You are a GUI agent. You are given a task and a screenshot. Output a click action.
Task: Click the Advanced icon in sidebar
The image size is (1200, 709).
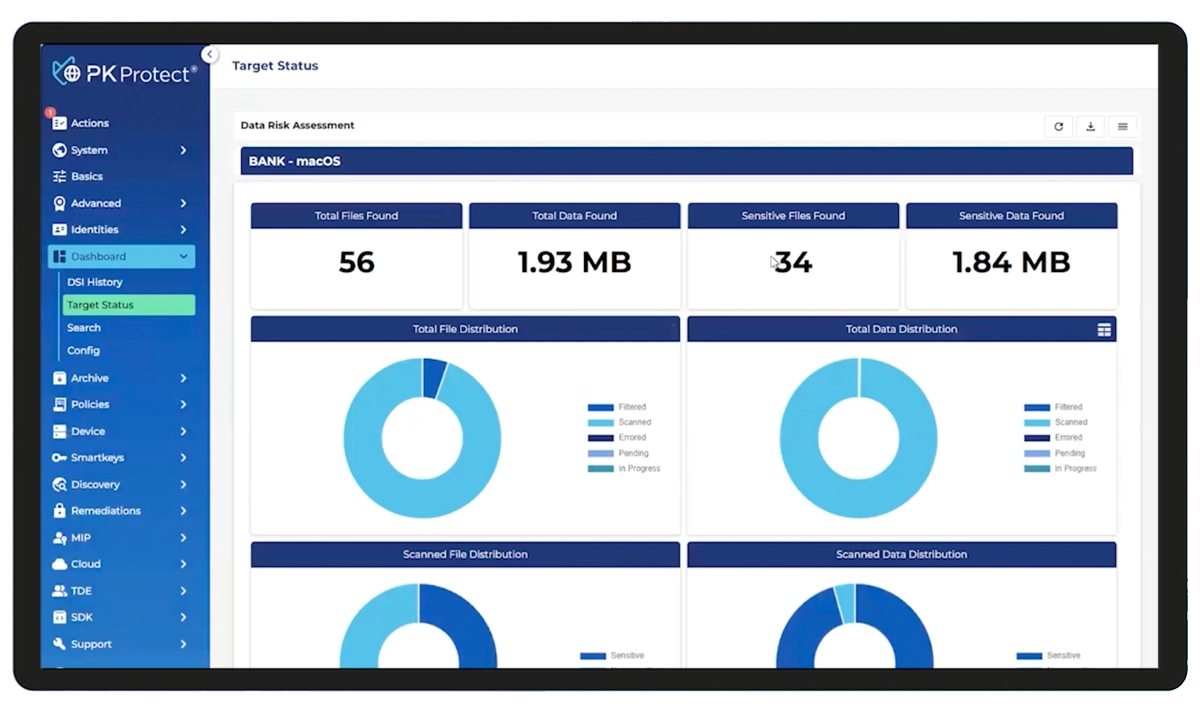59,203
